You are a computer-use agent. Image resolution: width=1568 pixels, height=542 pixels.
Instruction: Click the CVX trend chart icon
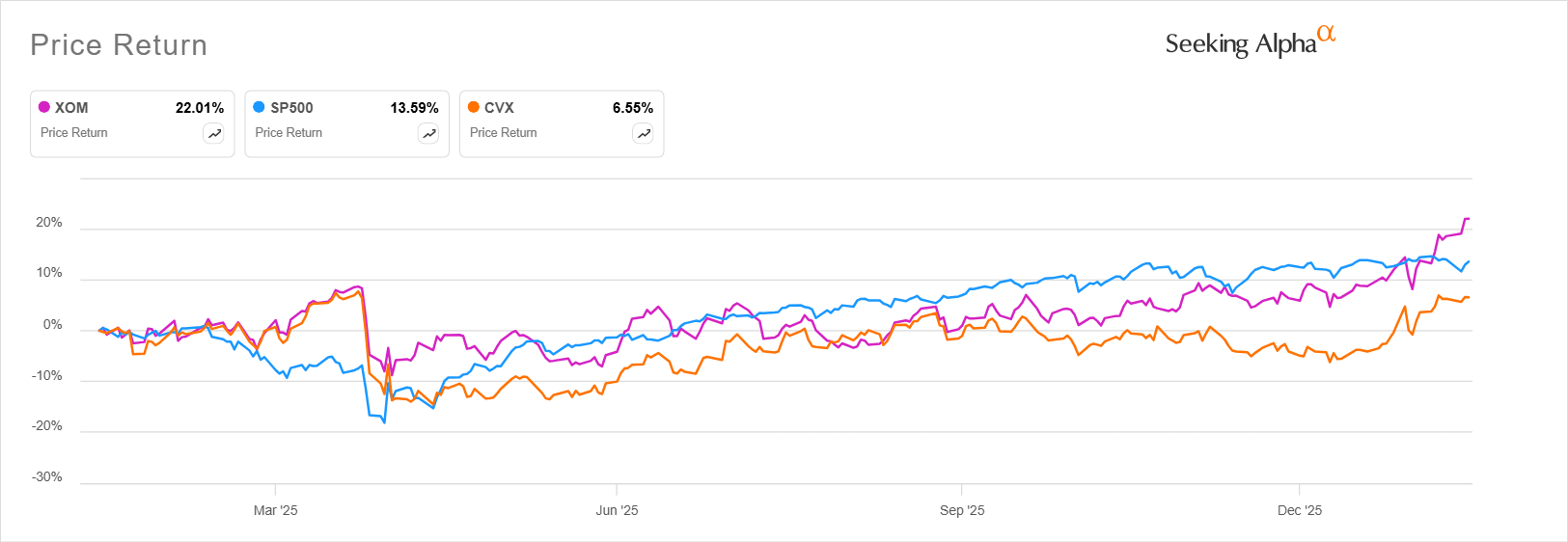click(x=643, y=134)
